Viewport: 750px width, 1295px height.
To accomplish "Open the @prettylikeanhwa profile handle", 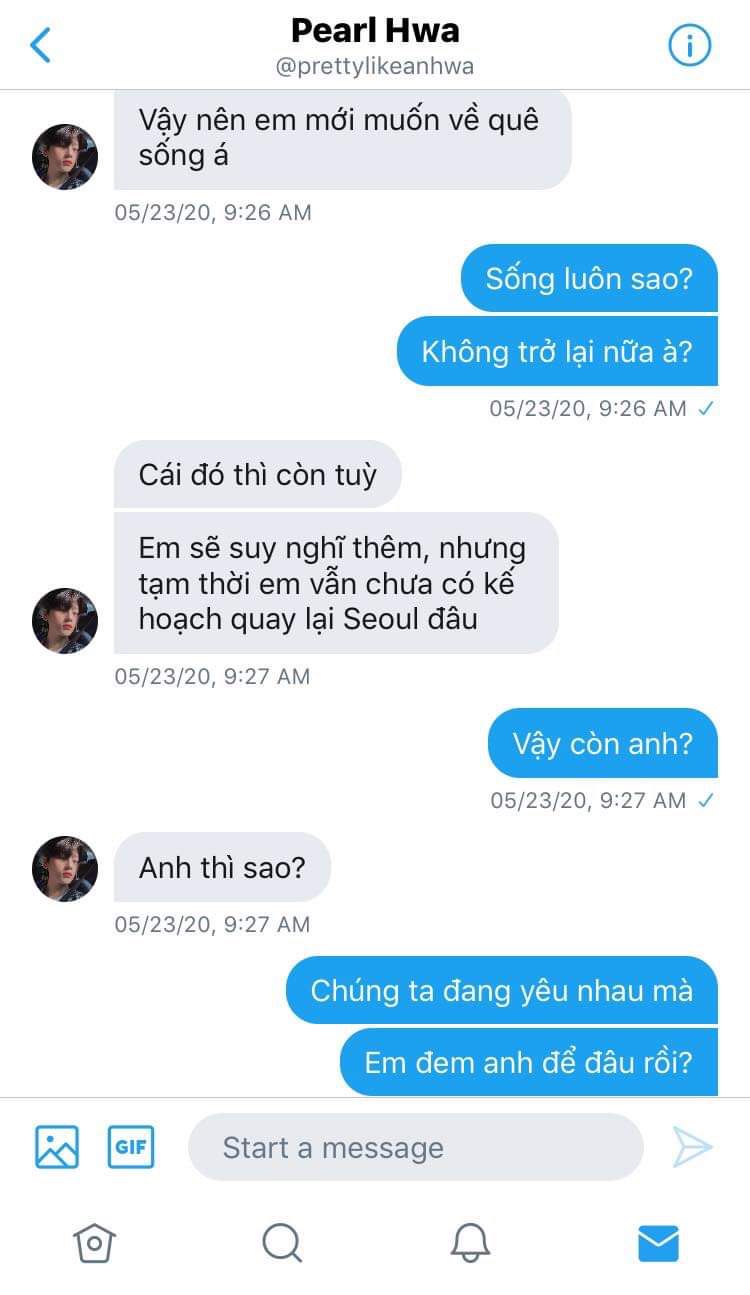I will pyautogui.click(x=375, y=67).
